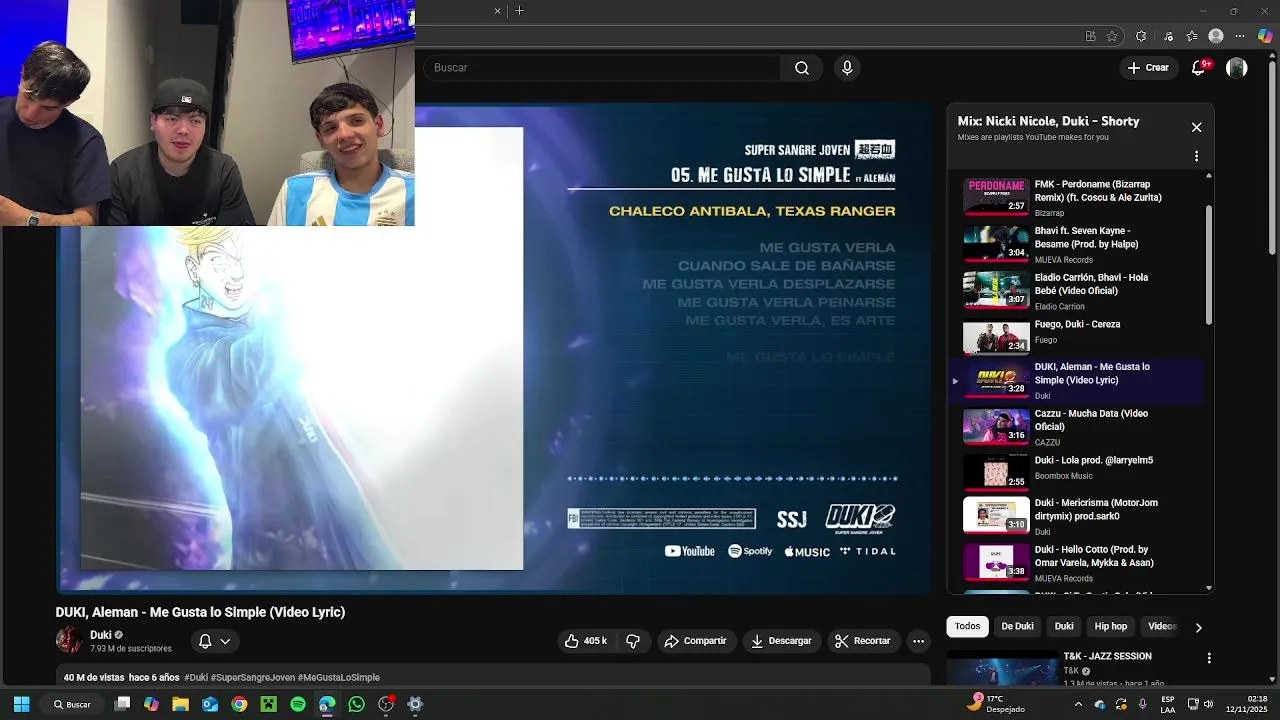Play Duki - Hello Cotto playlist item
Viewport: 1280px width, 720px height.
1077,563
